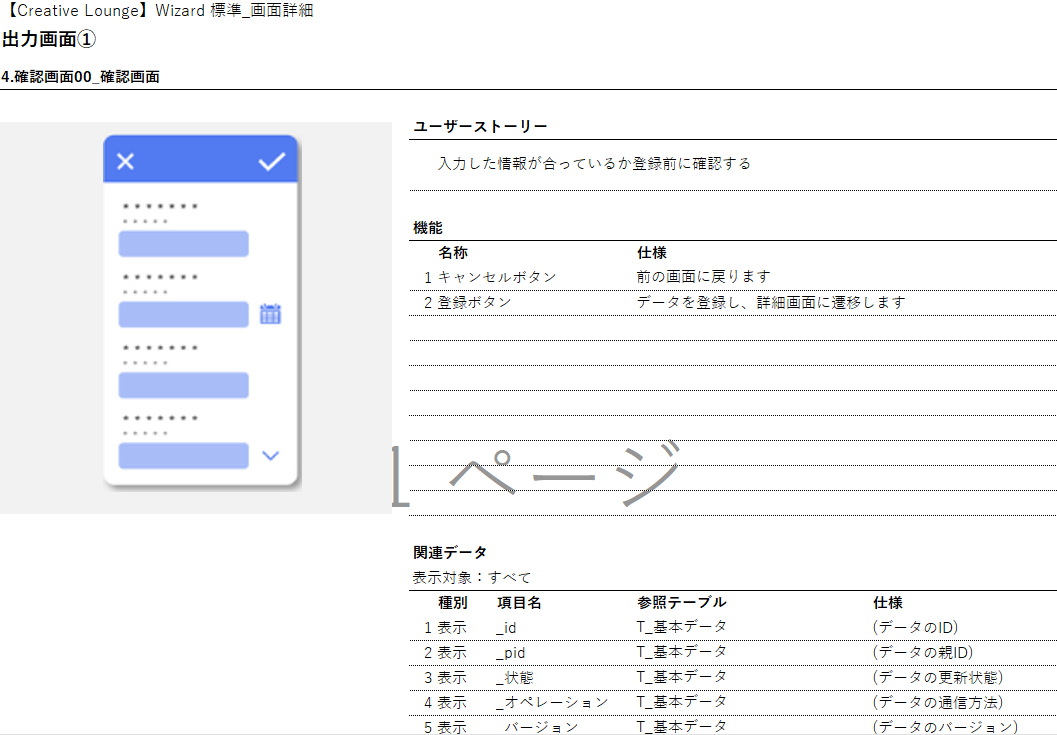Click the checkmark register icon in mockup
The image size is (1057, 735).
tap(271, 162)
